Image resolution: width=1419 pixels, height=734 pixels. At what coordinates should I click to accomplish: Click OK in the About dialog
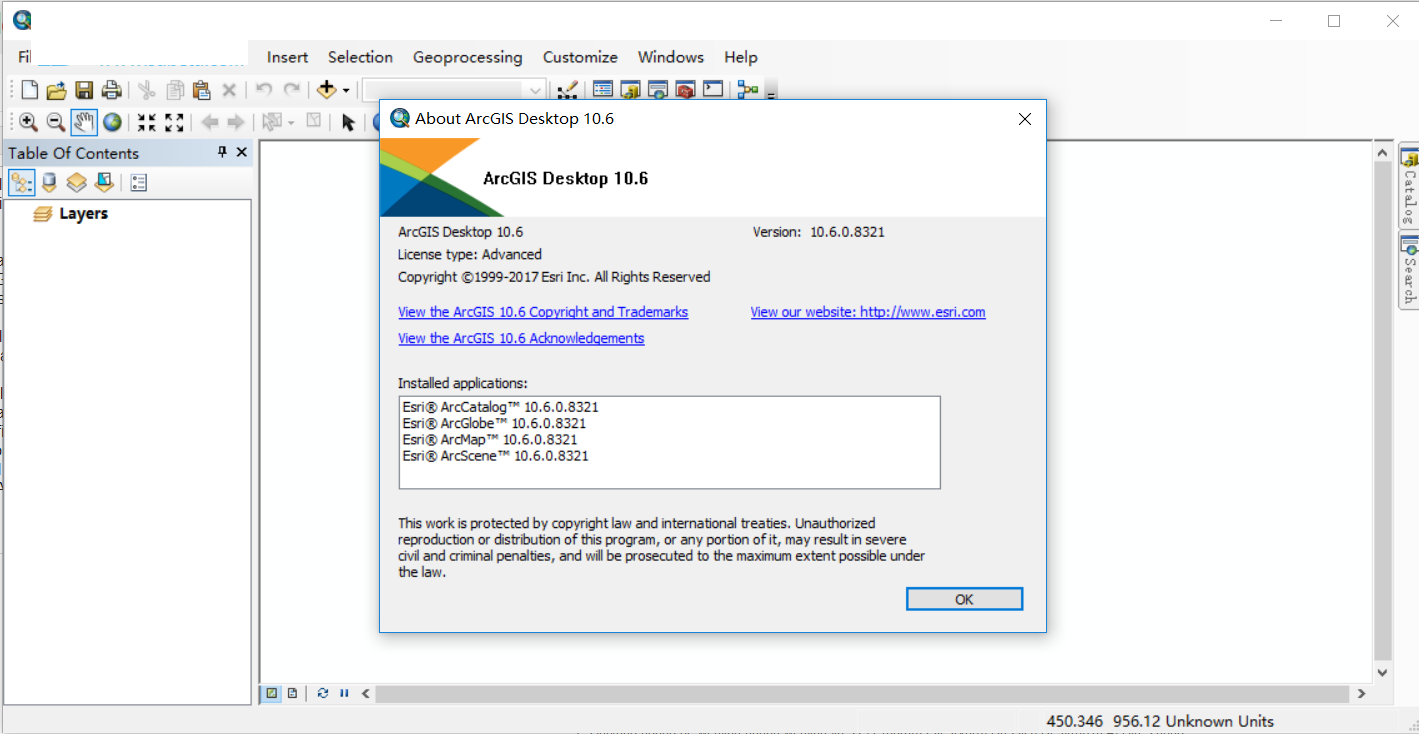click(964, 599)
